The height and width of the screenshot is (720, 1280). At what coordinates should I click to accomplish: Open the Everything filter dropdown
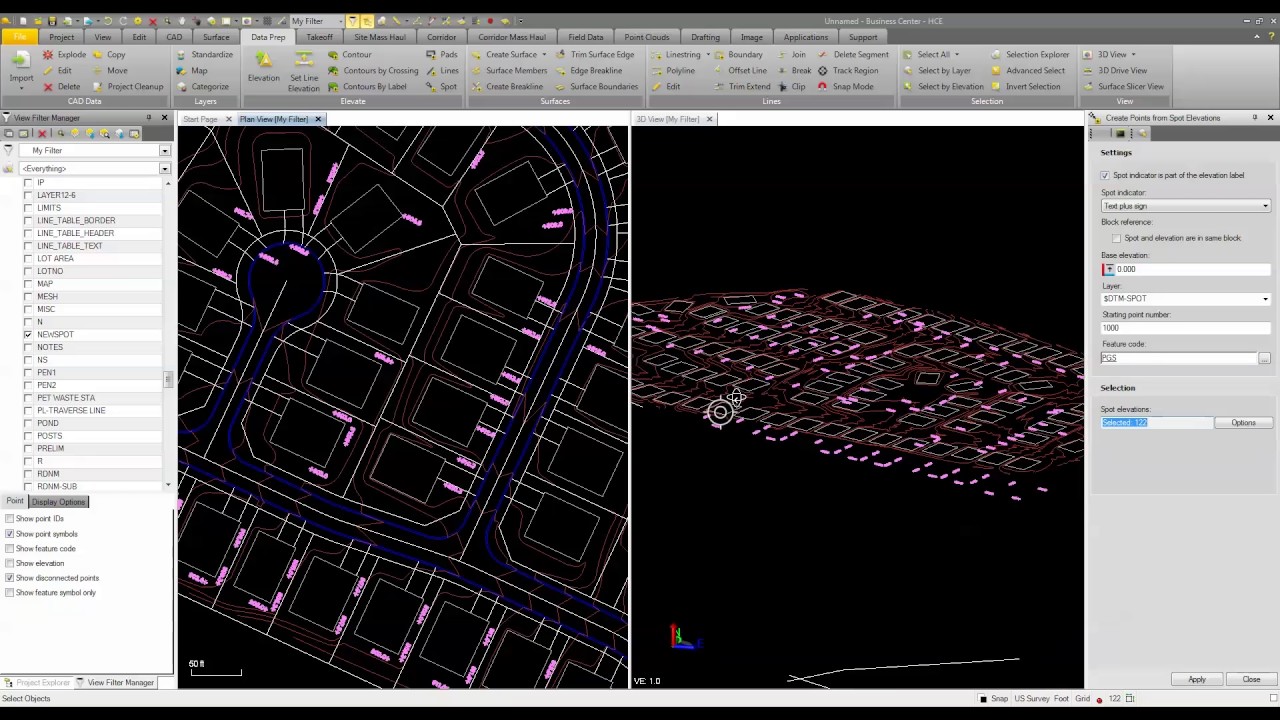[164, 169]
